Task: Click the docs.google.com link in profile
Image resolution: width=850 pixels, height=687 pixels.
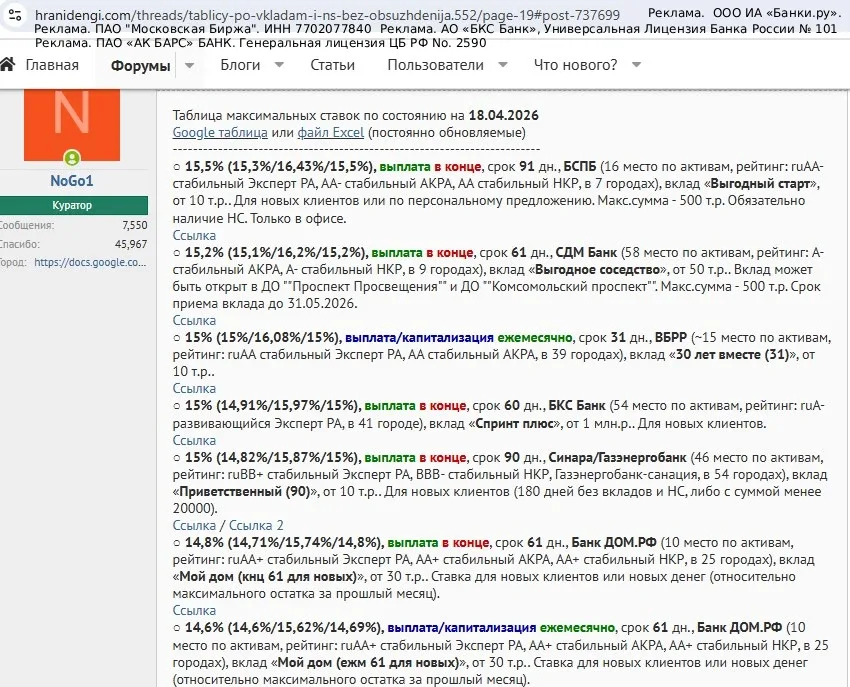Action: [x=90, y=262]
